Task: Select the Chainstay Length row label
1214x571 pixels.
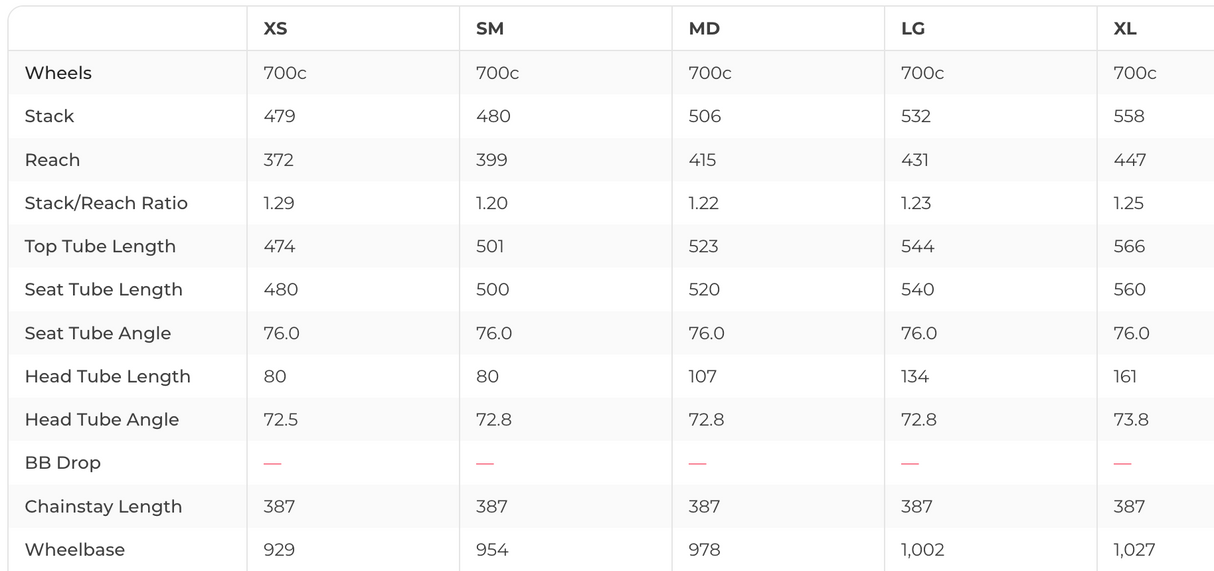Action: click(x=103, y=506)
